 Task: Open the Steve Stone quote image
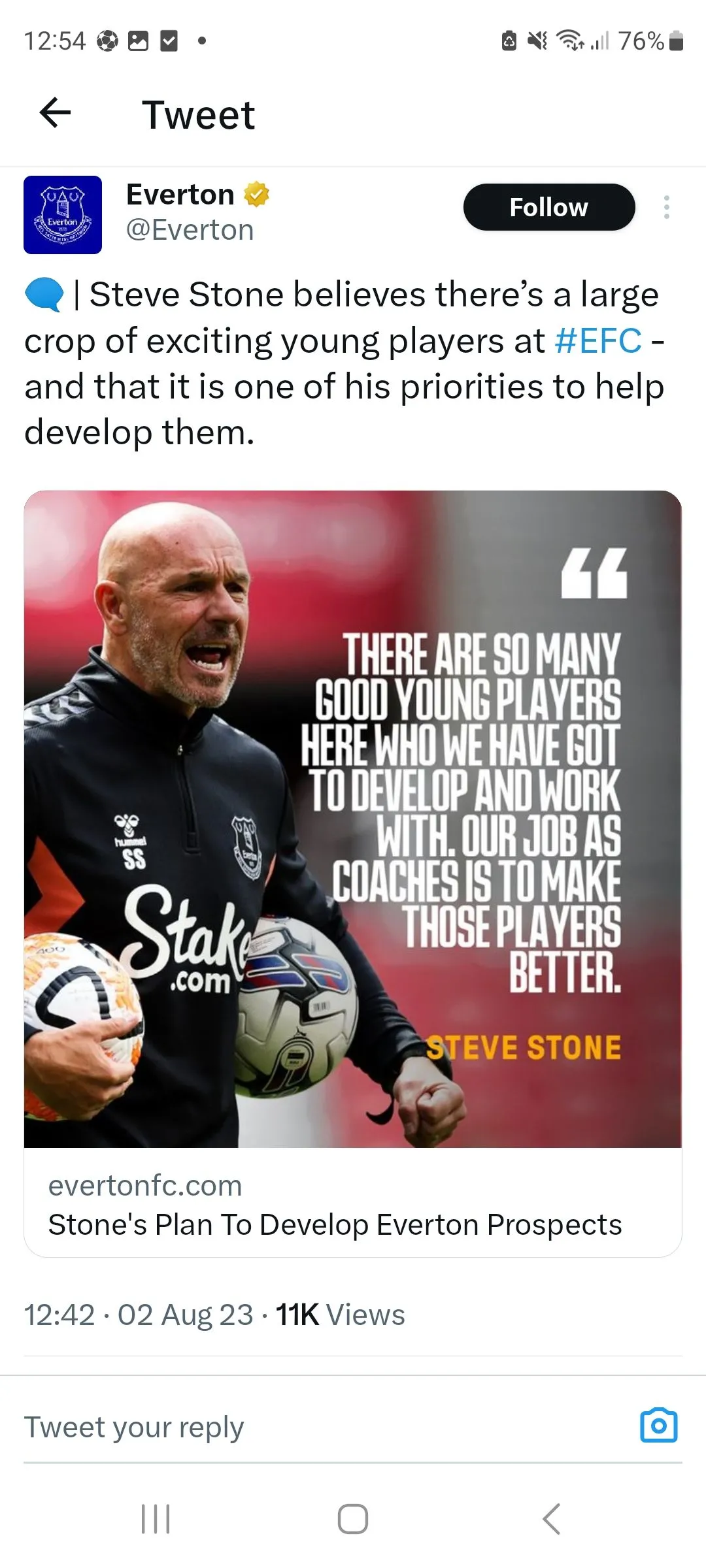click(x=353, y=819)
